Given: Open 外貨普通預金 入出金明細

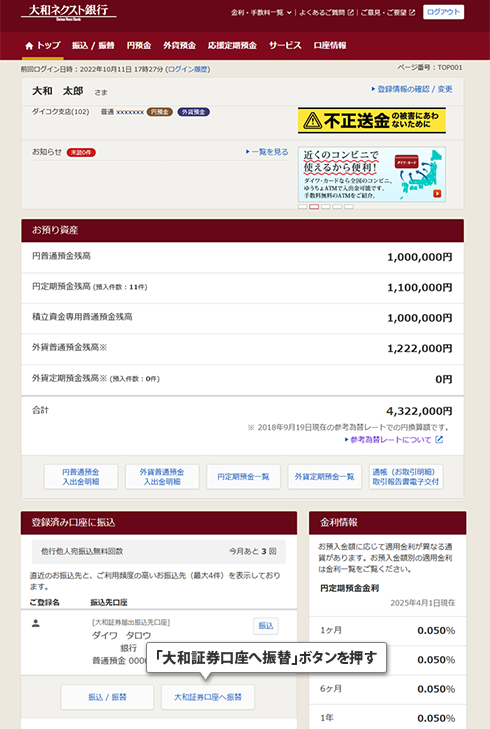Looking at the screenshot, I should (x=162, y=477).
